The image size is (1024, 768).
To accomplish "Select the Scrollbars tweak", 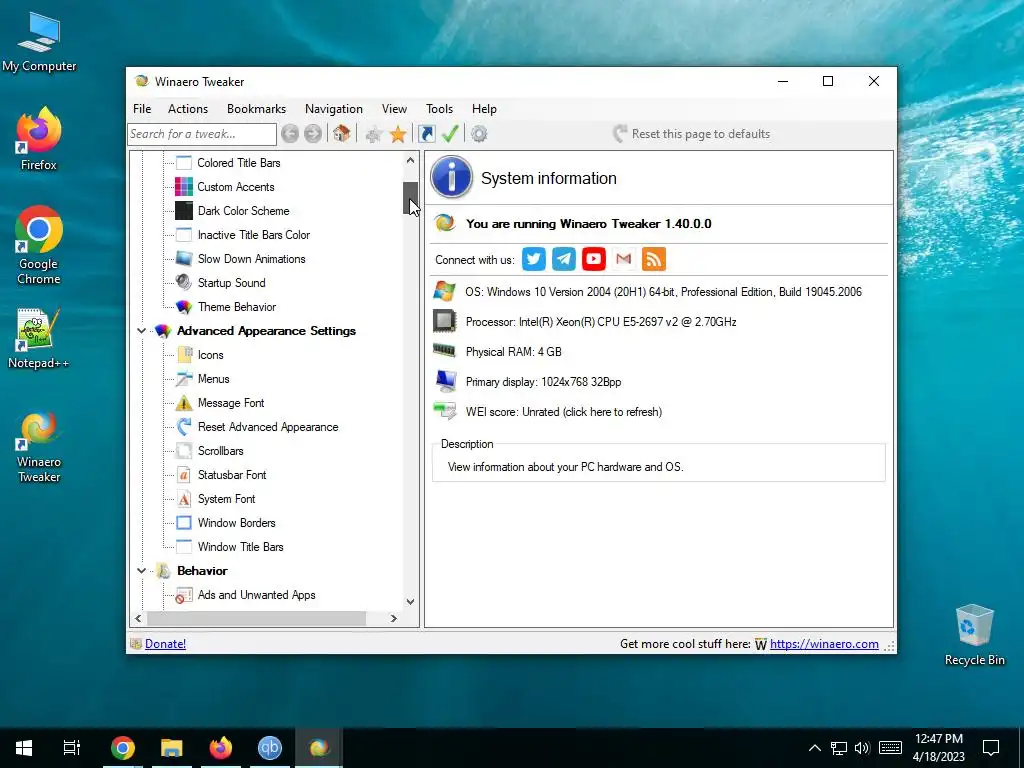I will tap(221, 451).
